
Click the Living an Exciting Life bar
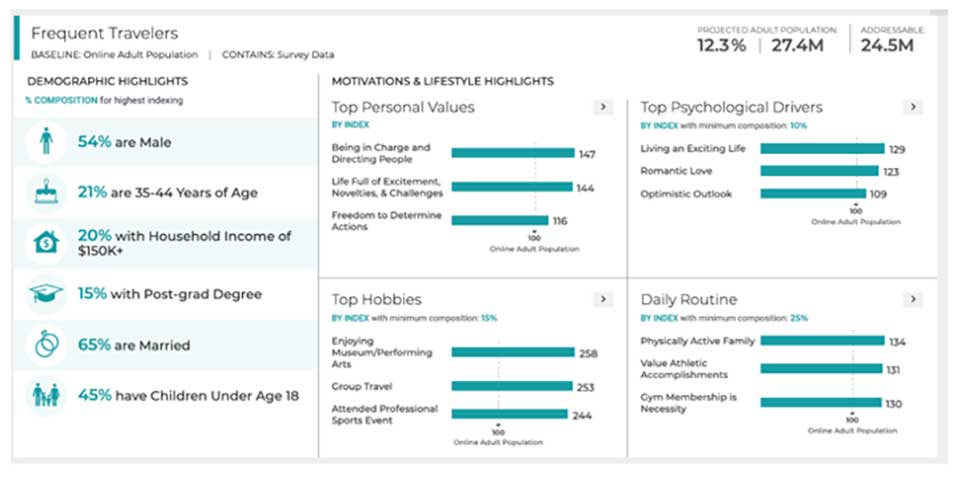[822, 149]
